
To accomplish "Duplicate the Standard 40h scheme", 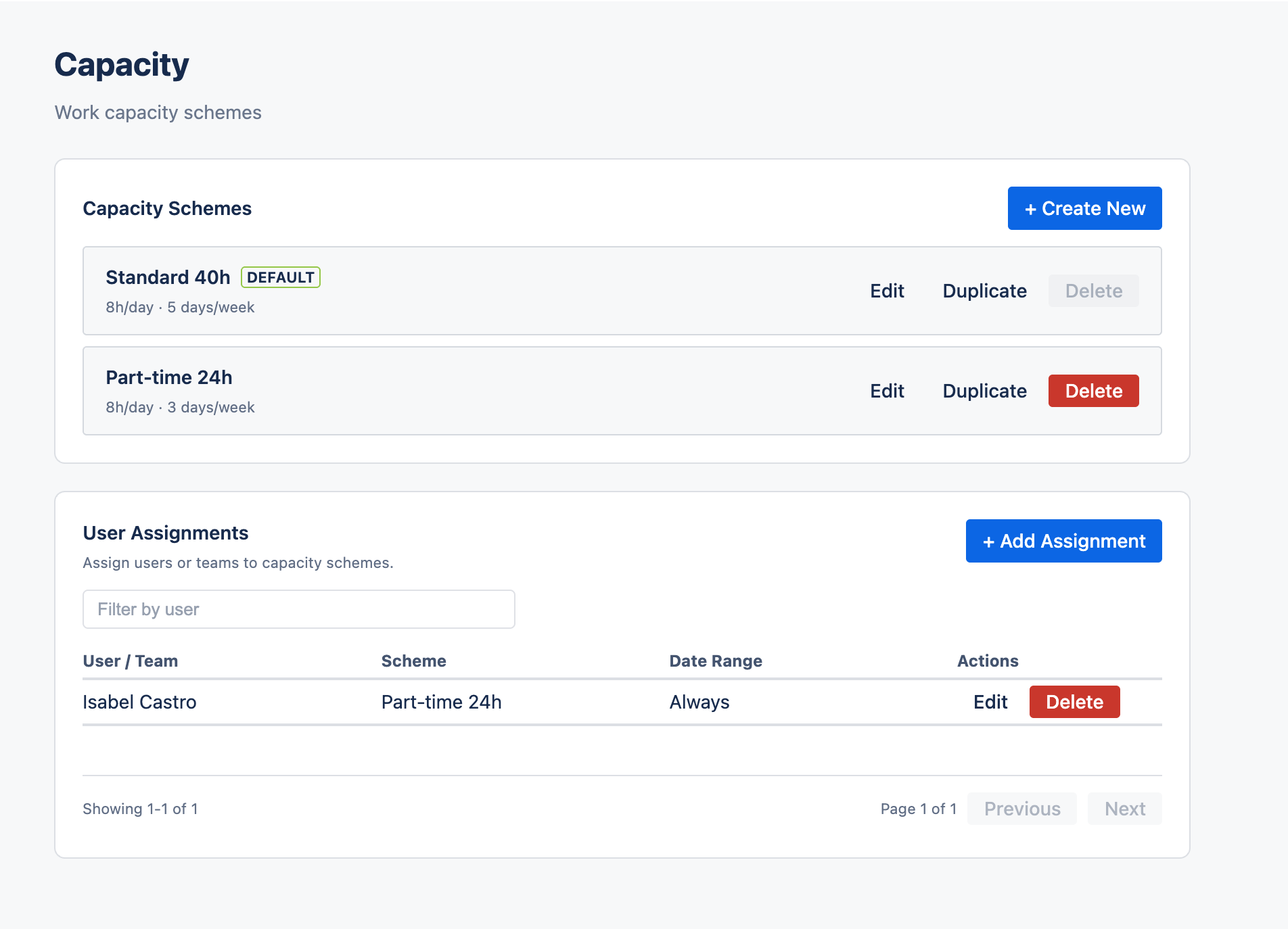I will click(x=984, y=291).
